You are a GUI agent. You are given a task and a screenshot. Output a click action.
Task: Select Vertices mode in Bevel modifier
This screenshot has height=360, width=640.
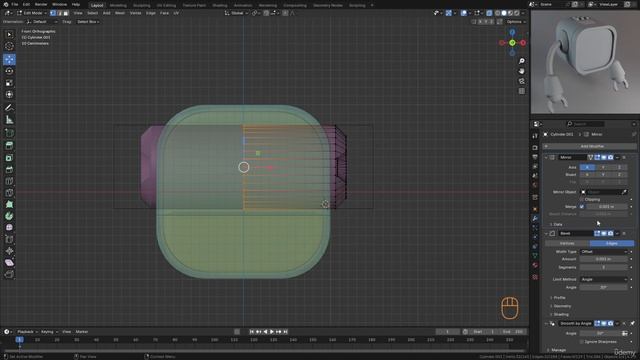567,243
